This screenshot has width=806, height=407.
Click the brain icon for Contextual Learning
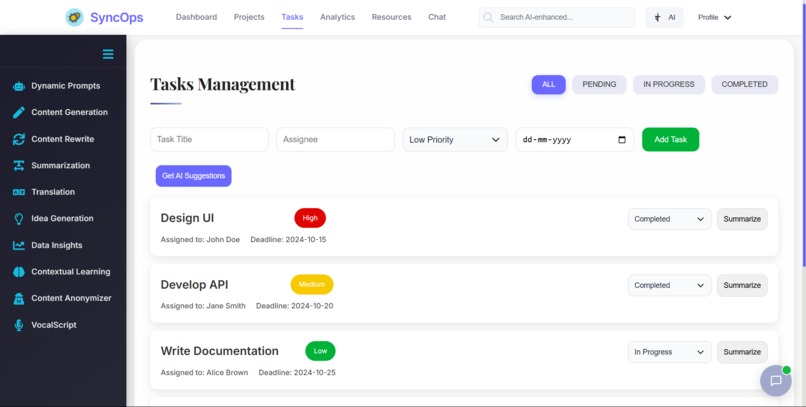[19, 272]
